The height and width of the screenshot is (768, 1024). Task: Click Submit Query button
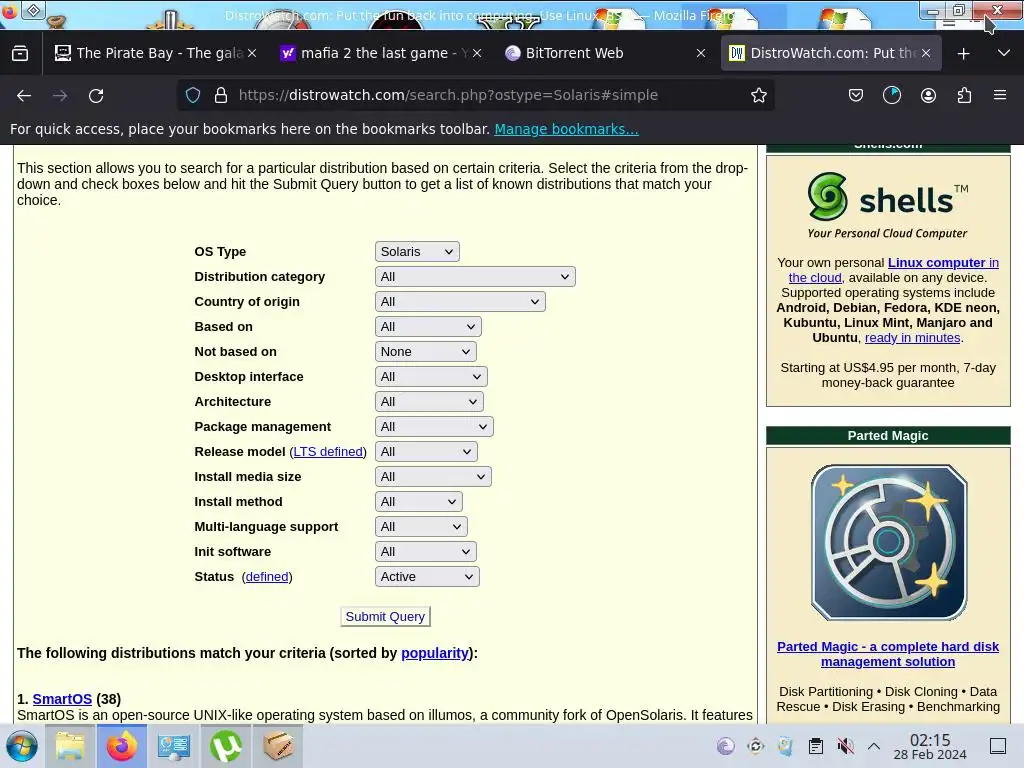click(385, 616)
